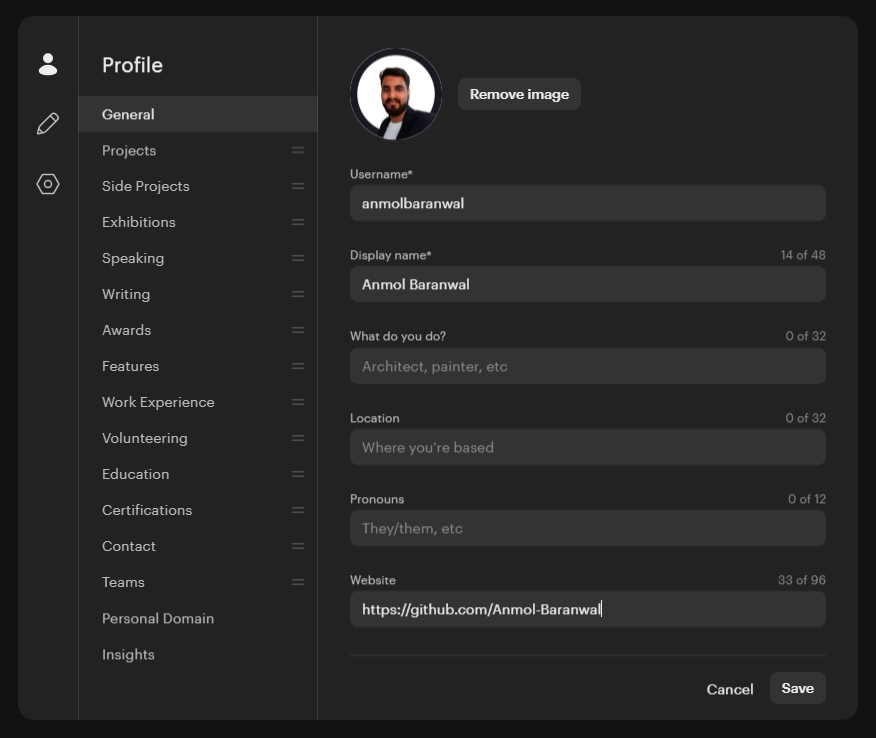Screen dimensions: 876x738
Task: Grab the reorder handle beside Speaking
Action: point(298,258)
